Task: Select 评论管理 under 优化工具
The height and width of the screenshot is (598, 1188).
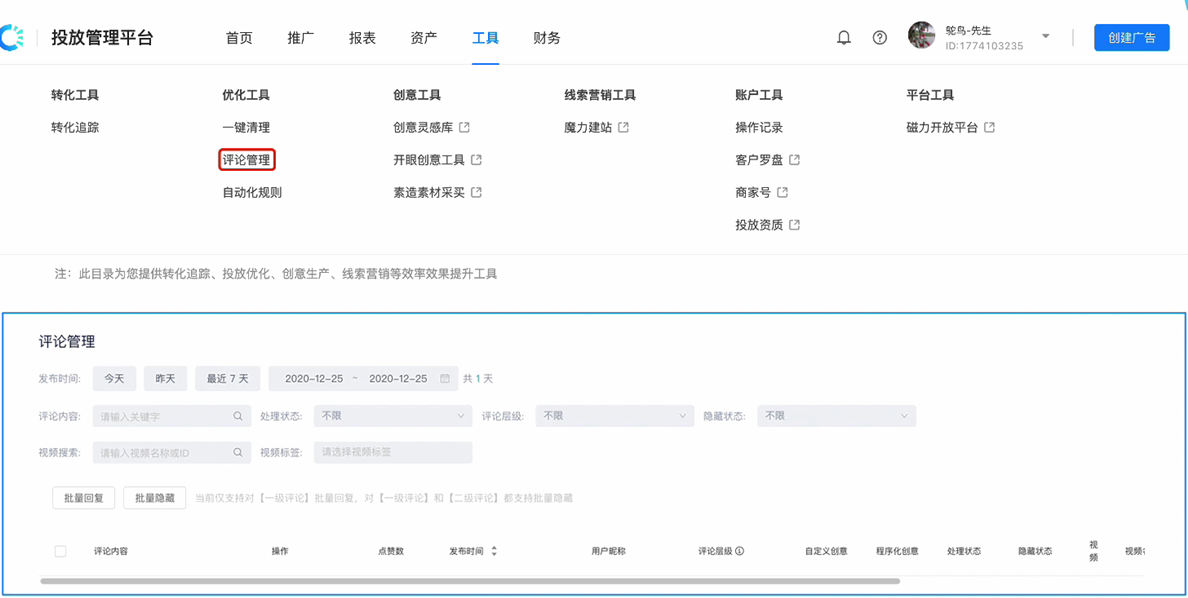Action: (x=246, y=160)
